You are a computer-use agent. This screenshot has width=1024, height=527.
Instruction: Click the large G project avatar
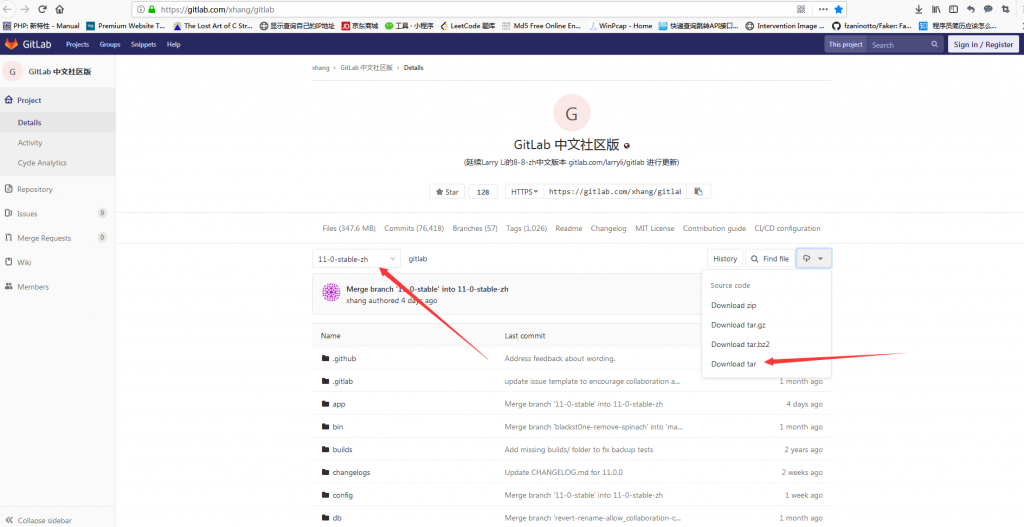571,113
